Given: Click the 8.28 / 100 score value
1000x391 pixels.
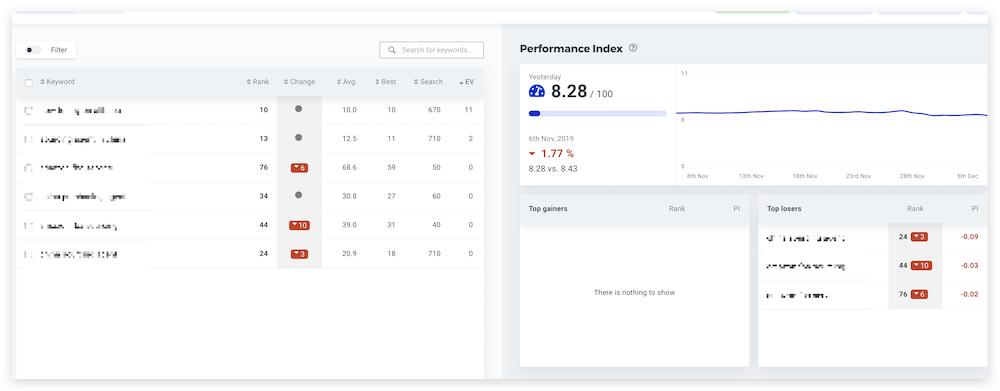Looking at the screenshot, I should (x=582, y=92).
